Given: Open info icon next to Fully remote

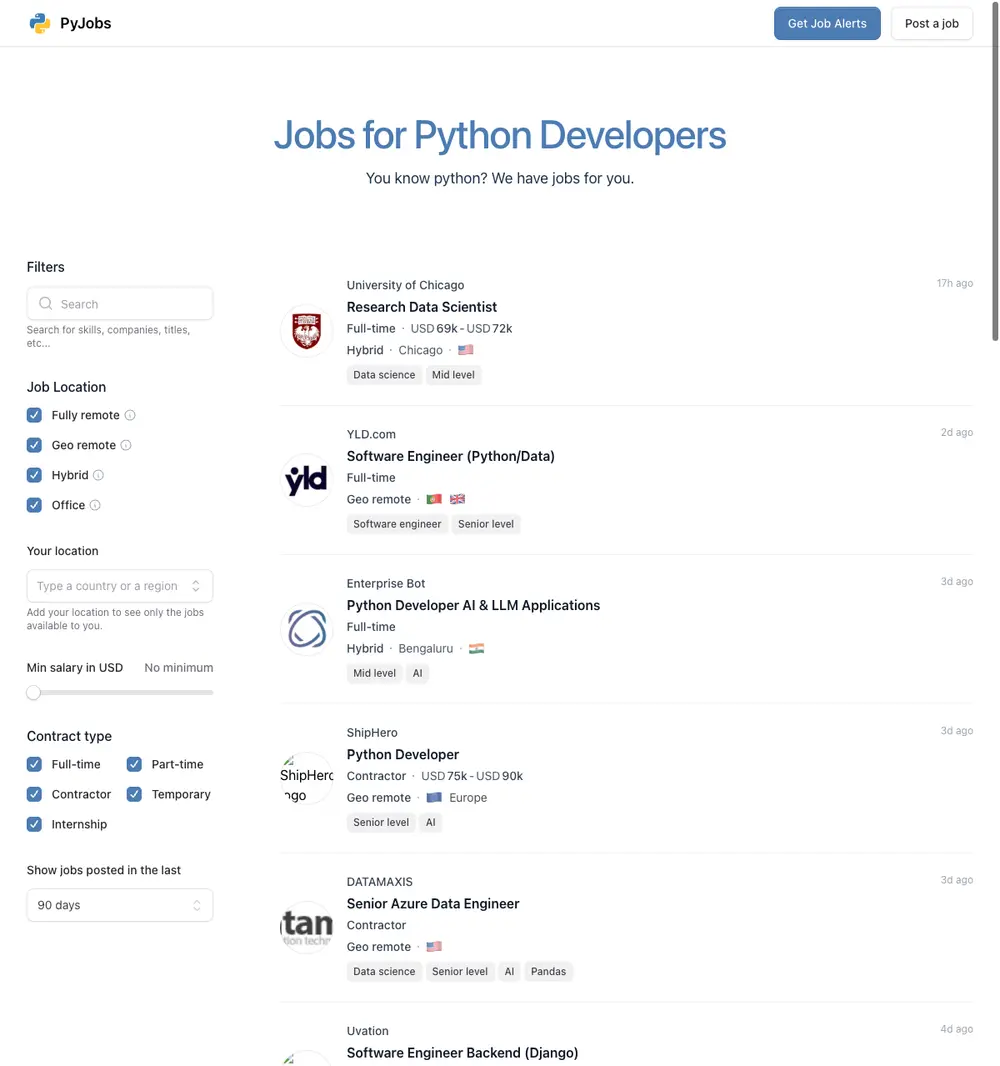Looking at the screenshot, I should coord(130,415).
